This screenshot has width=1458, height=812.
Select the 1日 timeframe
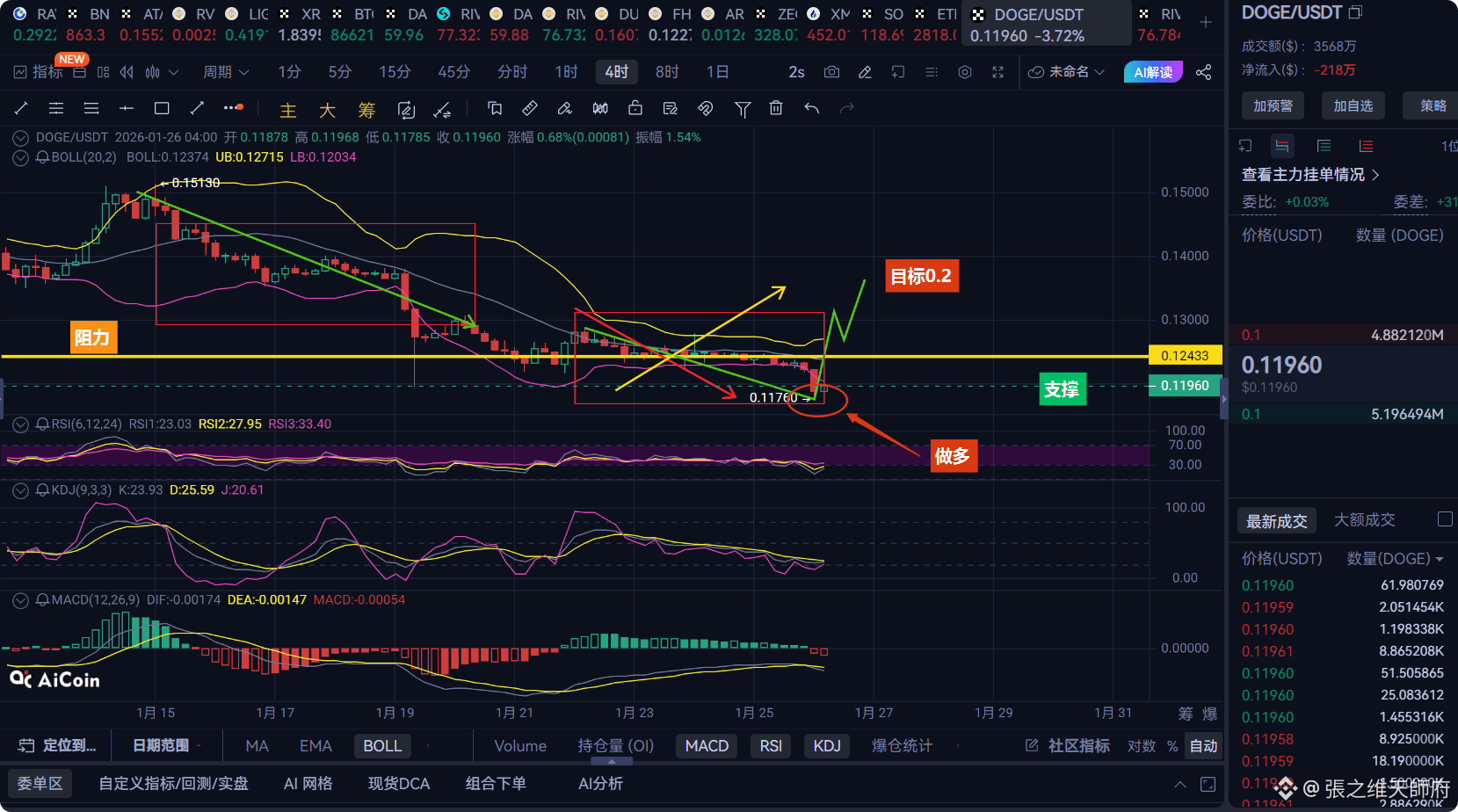(x=717, y=72)
